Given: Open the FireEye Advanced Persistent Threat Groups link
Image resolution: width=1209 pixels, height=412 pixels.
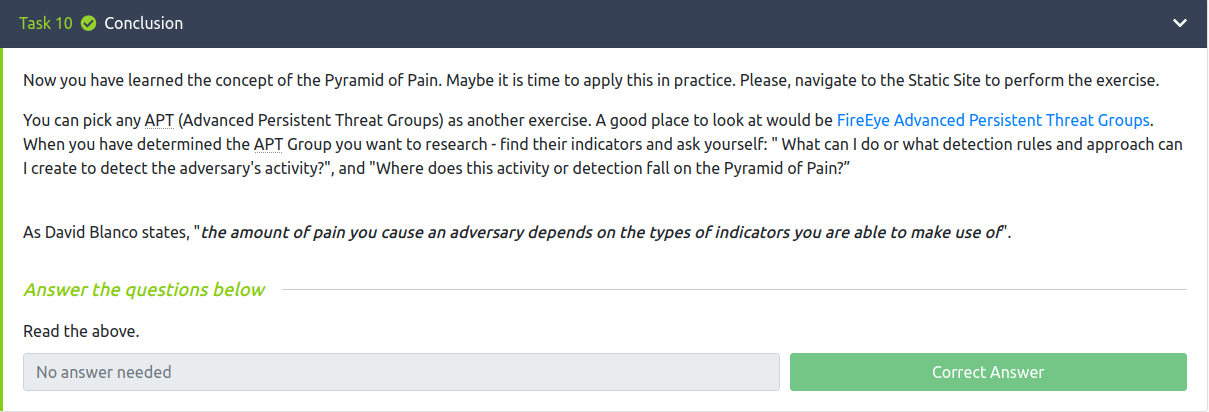Looking at the screenshot, I should click(993, 120).
